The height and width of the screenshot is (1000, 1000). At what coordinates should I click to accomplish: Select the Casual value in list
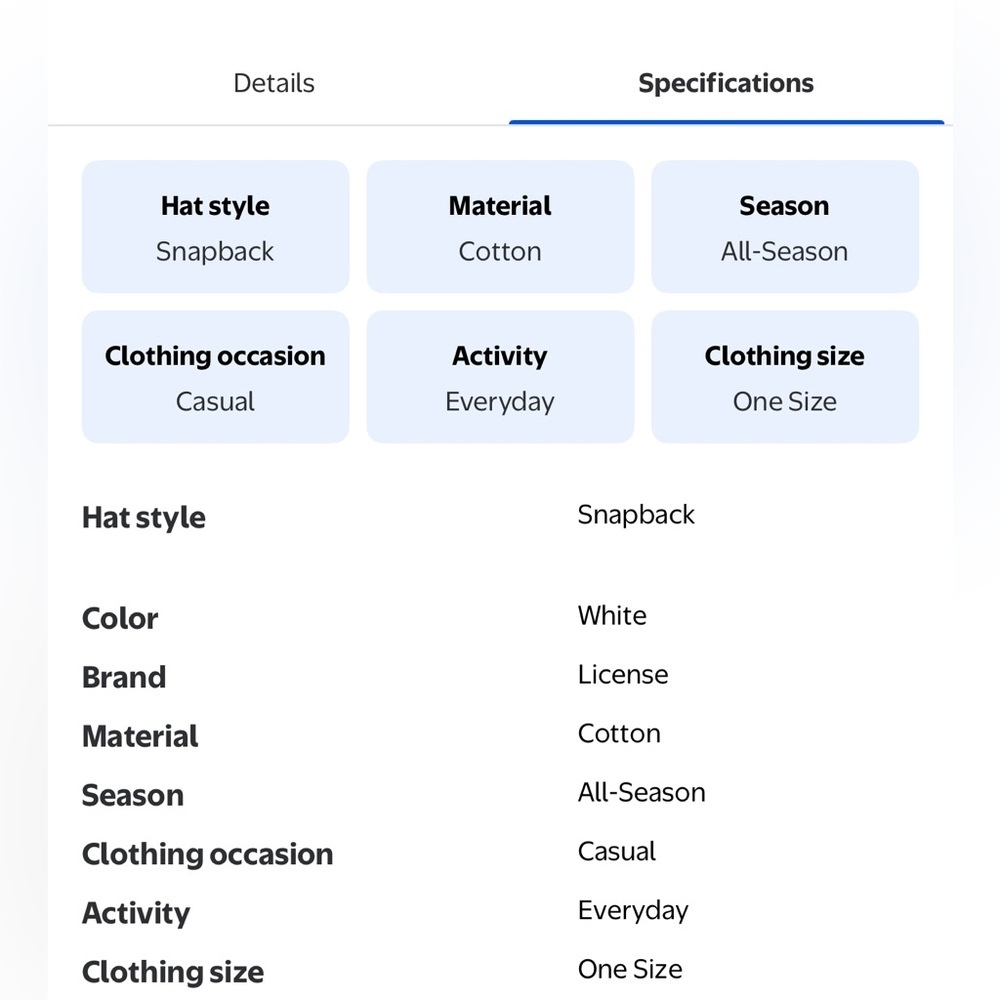click(617, 851)
